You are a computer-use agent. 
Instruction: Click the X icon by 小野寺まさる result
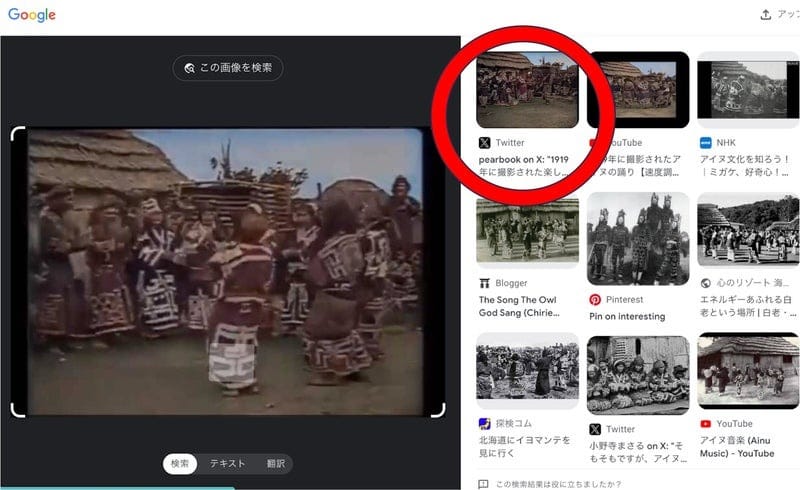pyautogui.click(x=595, y=429)
